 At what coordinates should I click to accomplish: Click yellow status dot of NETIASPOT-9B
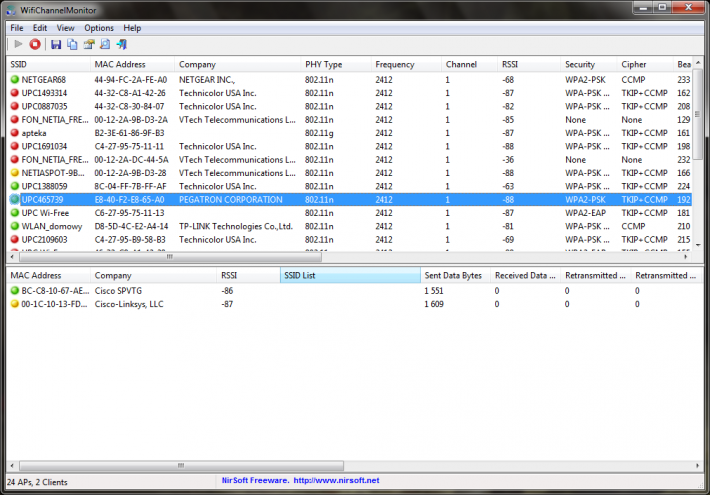14,173
